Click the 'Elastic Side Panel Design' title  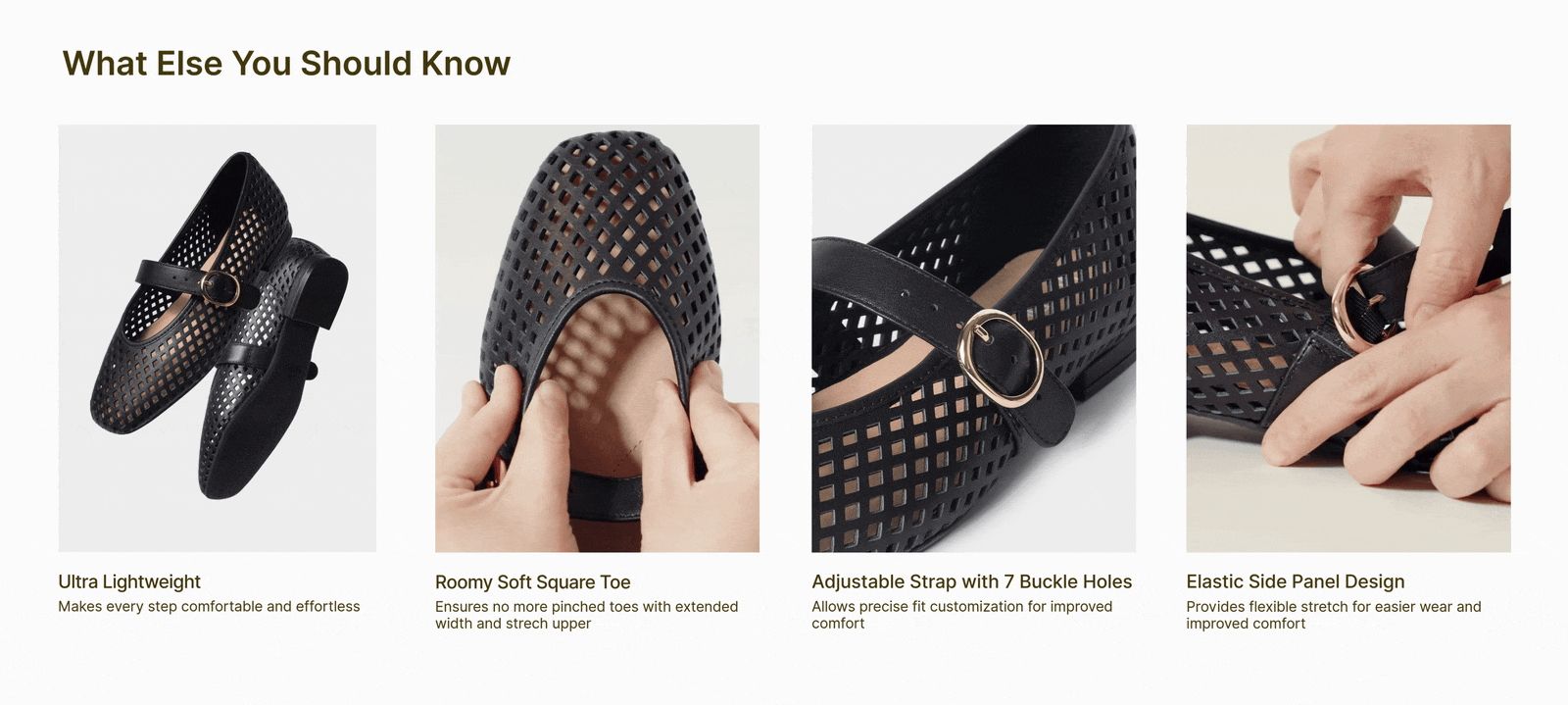click(1296, 581)
